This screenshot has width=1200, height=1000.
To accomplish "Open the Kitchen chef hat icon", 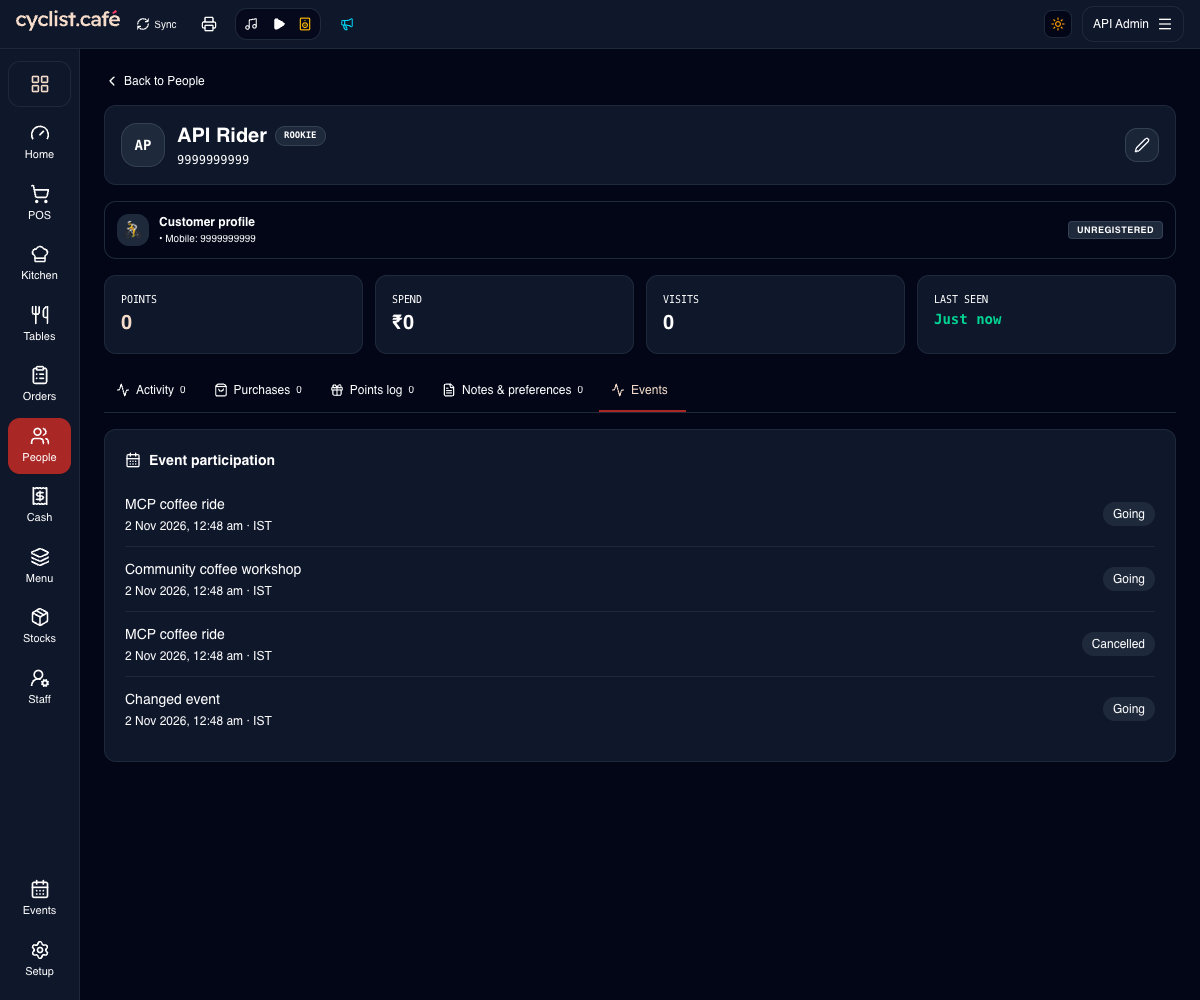I will point(39,263).
